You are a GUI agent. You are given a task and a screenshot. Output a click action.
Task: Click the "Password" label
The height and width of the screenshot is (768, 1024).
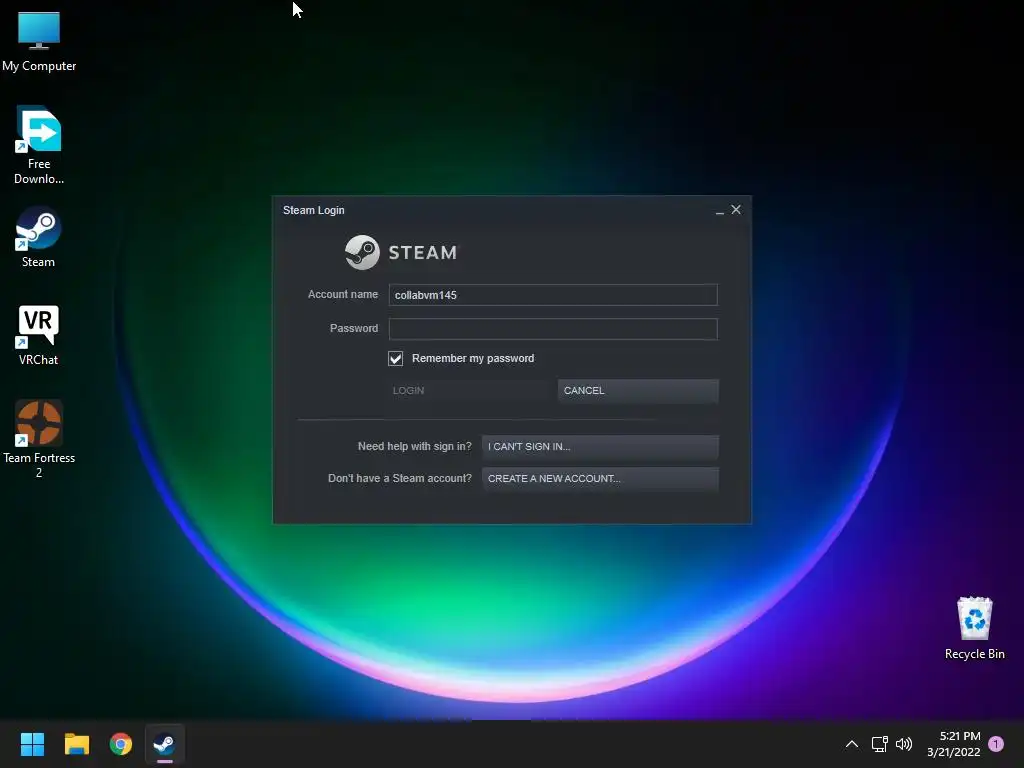[x=354, y=328]
